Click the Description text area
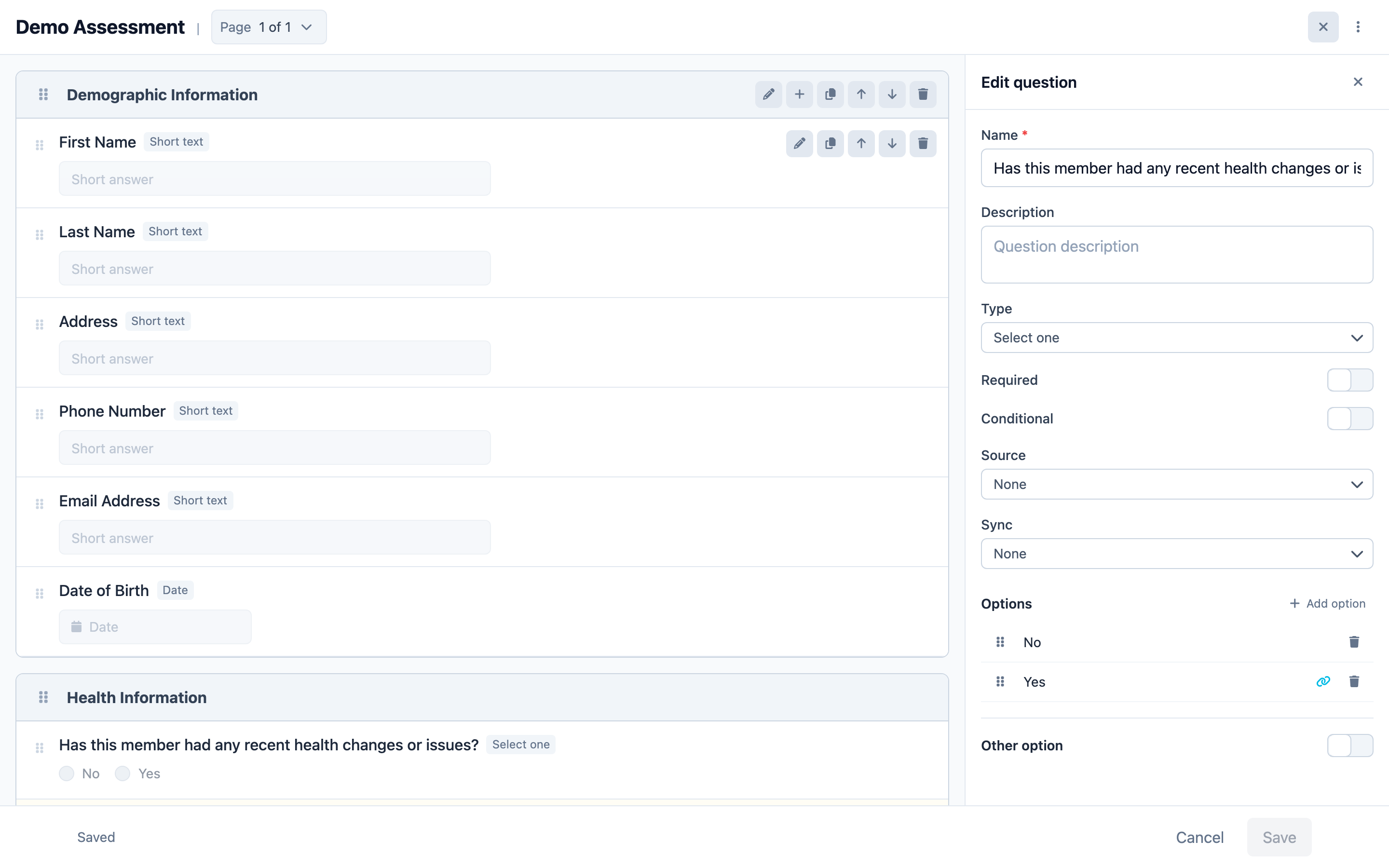The height and width of the screenshot is (868, 1389). [1177, 254]
